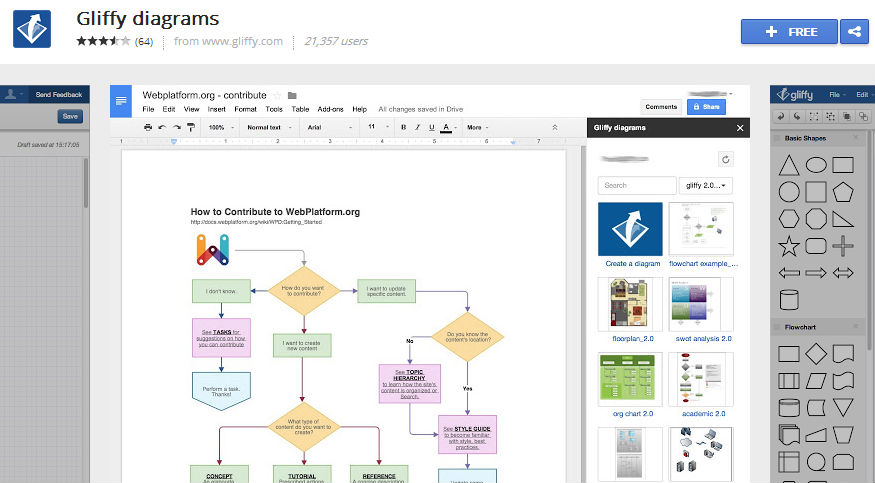
Task: Collapse the Docs toolbar with double chevron
Action: (555, 128)
